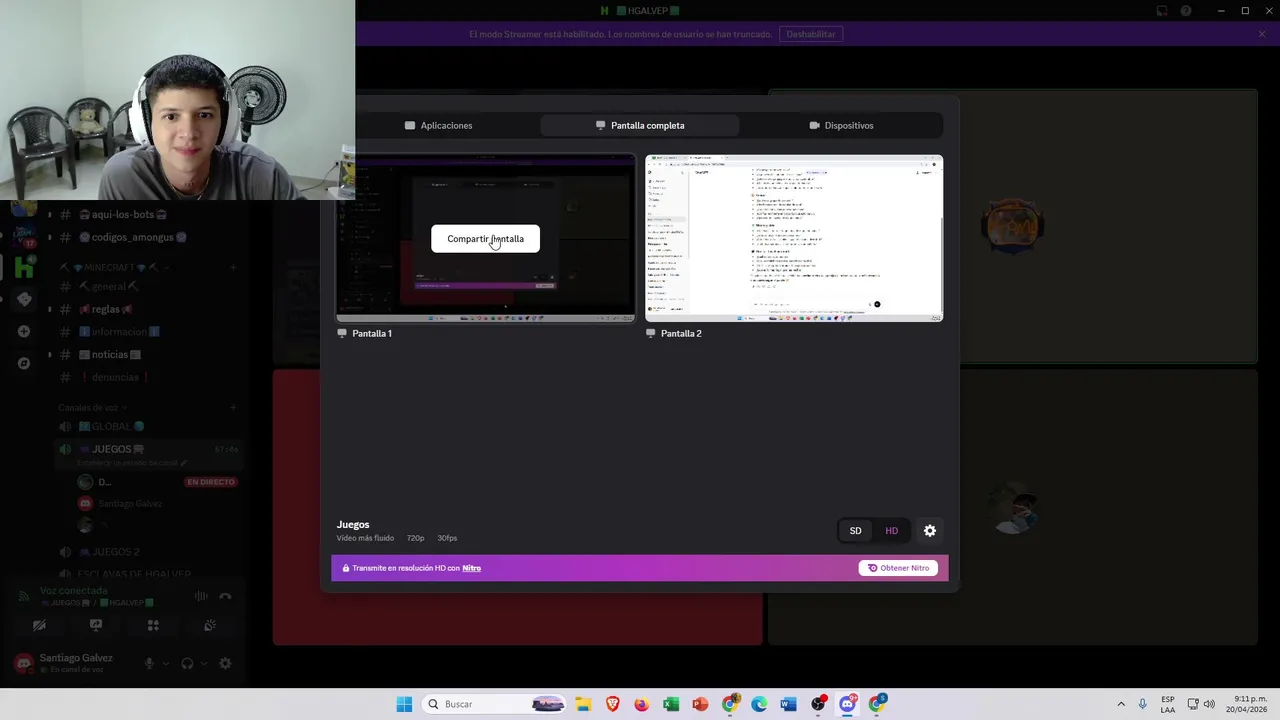
Task: Click the taskbar Buscar search box
Action: (495, 704)
